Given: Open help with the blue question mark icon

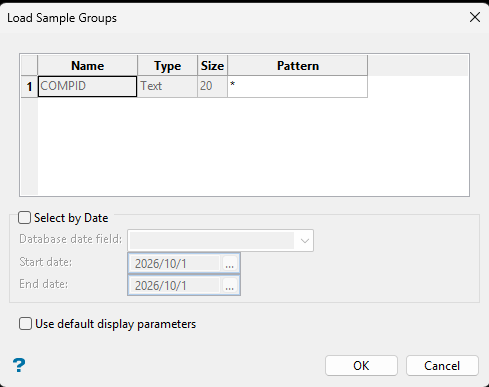Looking at the screenshot, I should [19, 365].
